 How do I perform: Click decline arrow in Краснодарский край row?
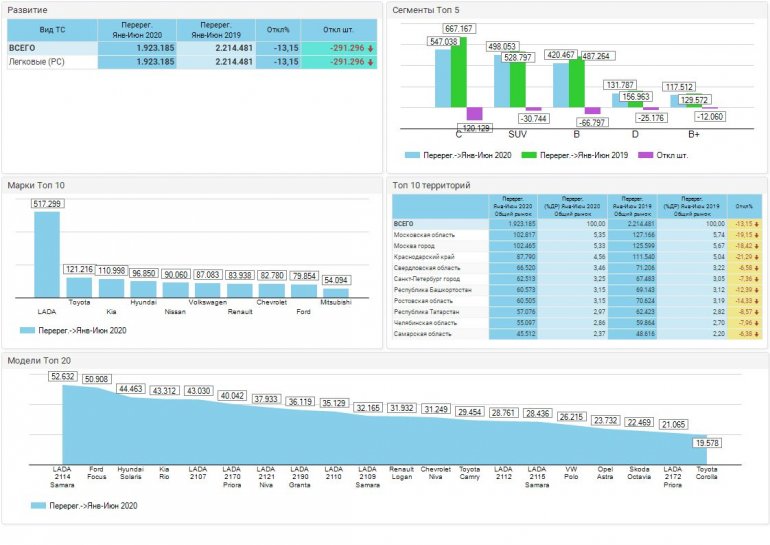click(756, 255)
